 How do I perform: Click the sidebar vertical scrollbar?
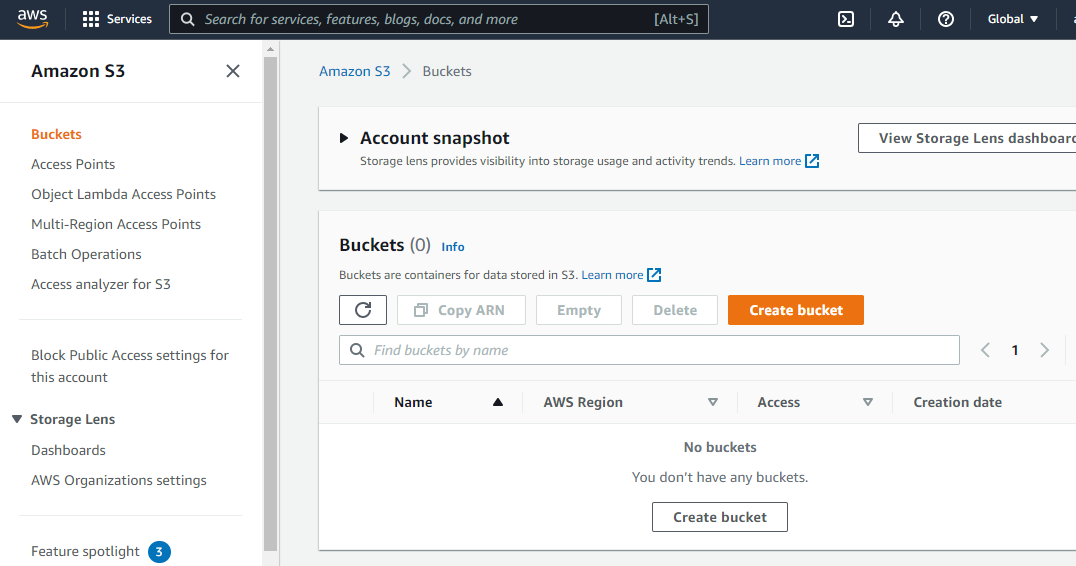[x=270, y=303]
